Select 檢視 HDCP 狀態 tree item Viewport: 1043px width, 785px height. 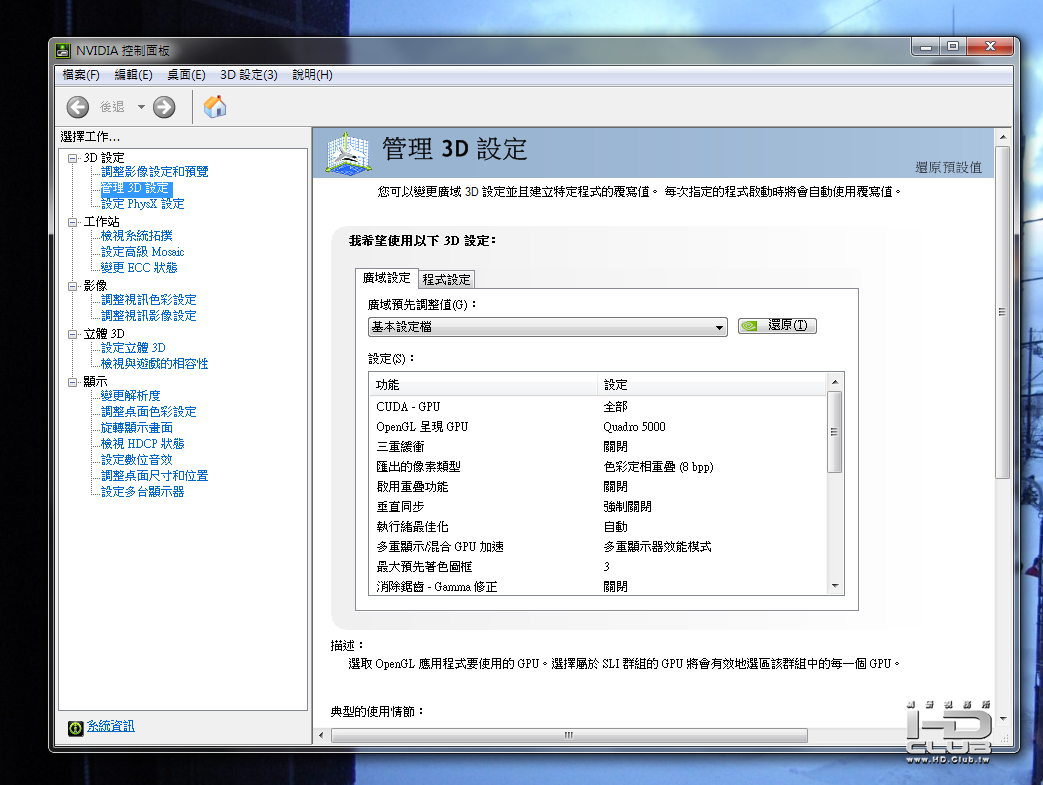(142, 444)
